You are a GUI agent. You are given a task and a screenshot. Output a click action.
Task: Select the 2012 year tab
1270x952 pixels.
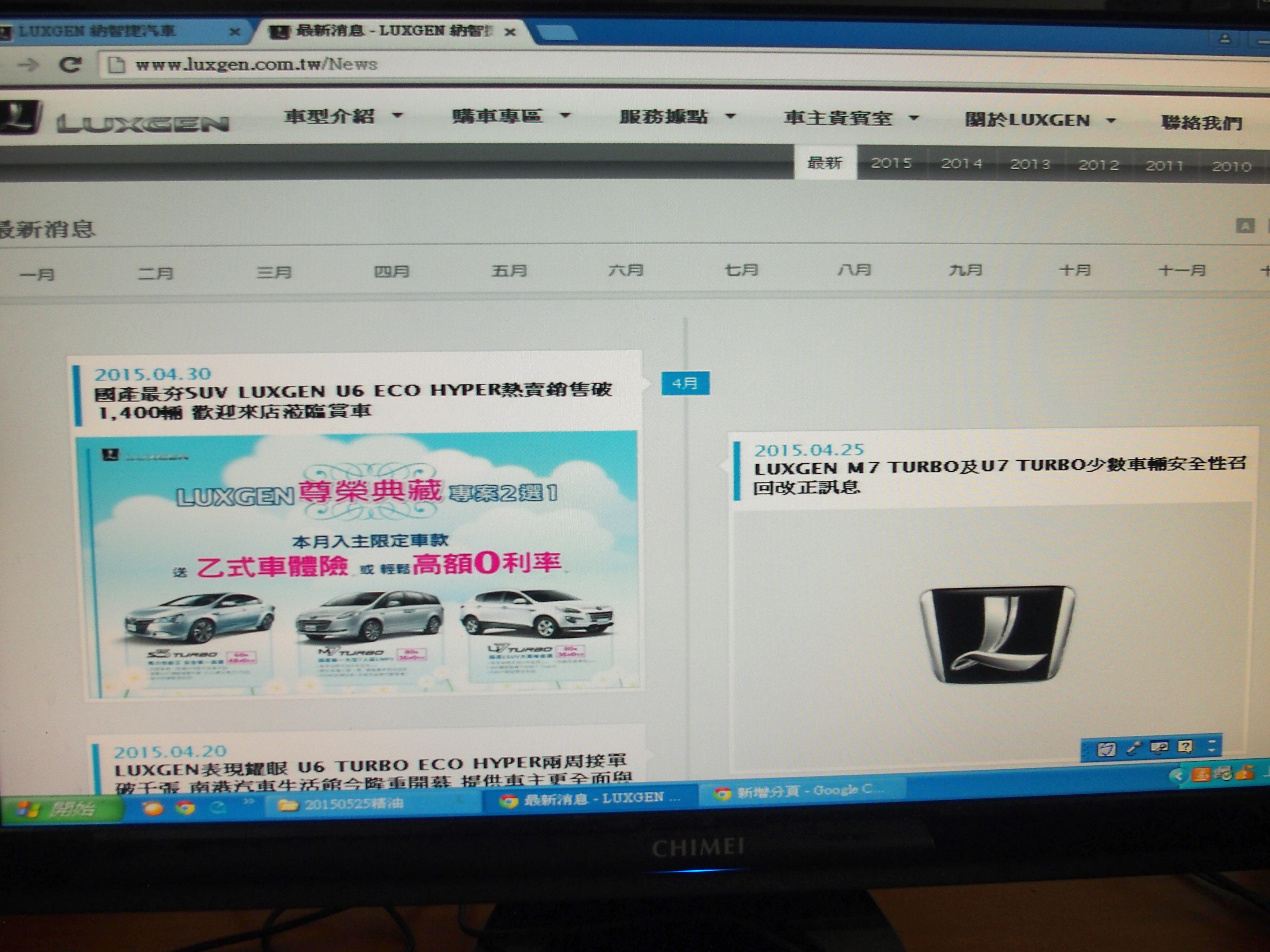click(1098, 165)
